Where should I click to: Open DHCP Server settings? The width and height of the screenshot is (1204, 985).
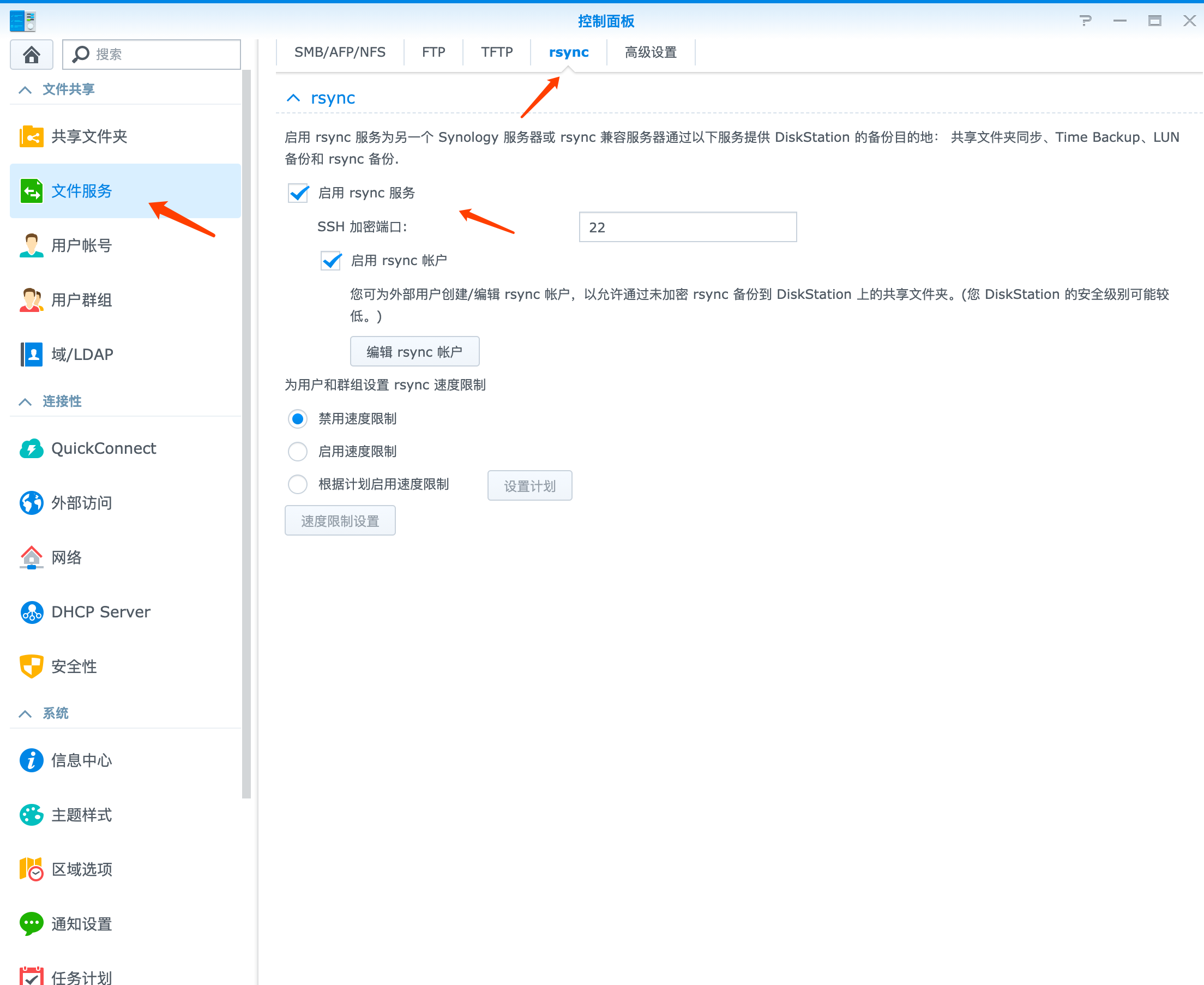[100, 611]
